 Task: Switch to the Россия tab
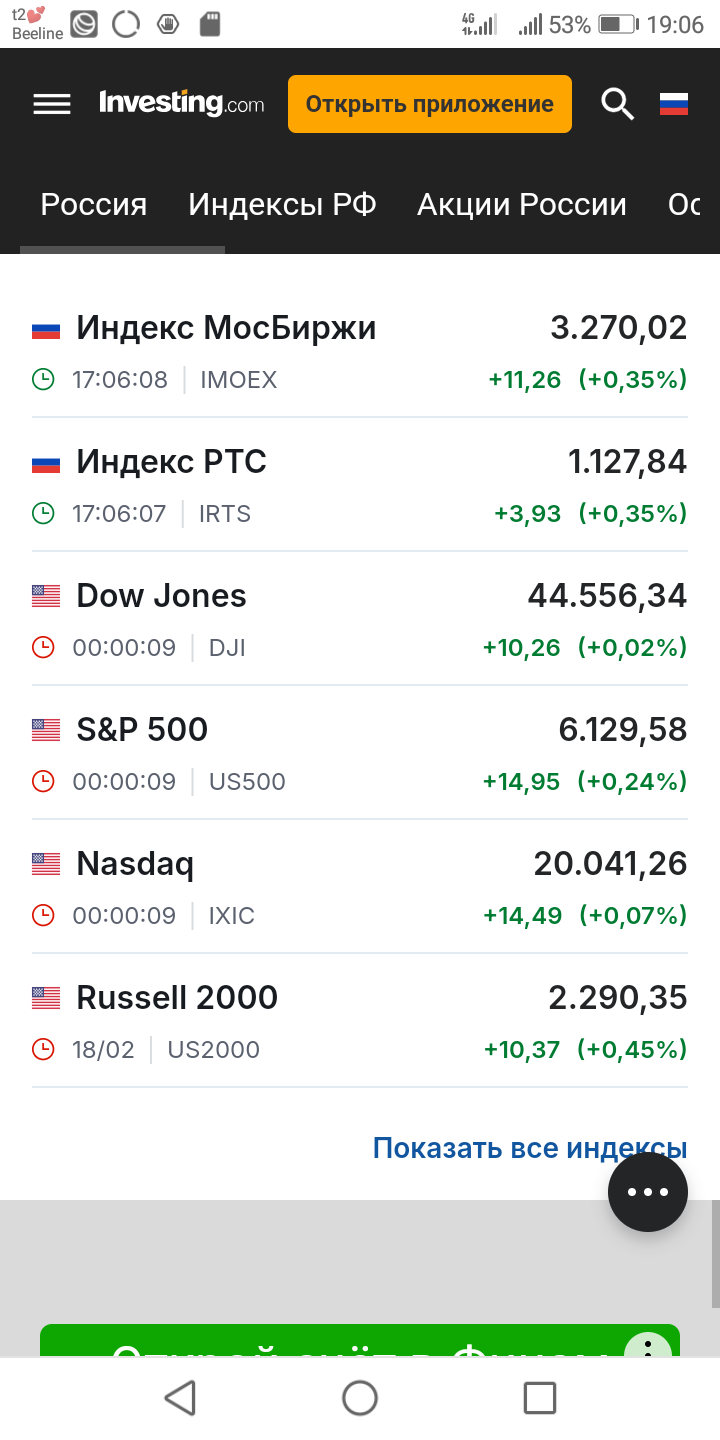[94, 205]
